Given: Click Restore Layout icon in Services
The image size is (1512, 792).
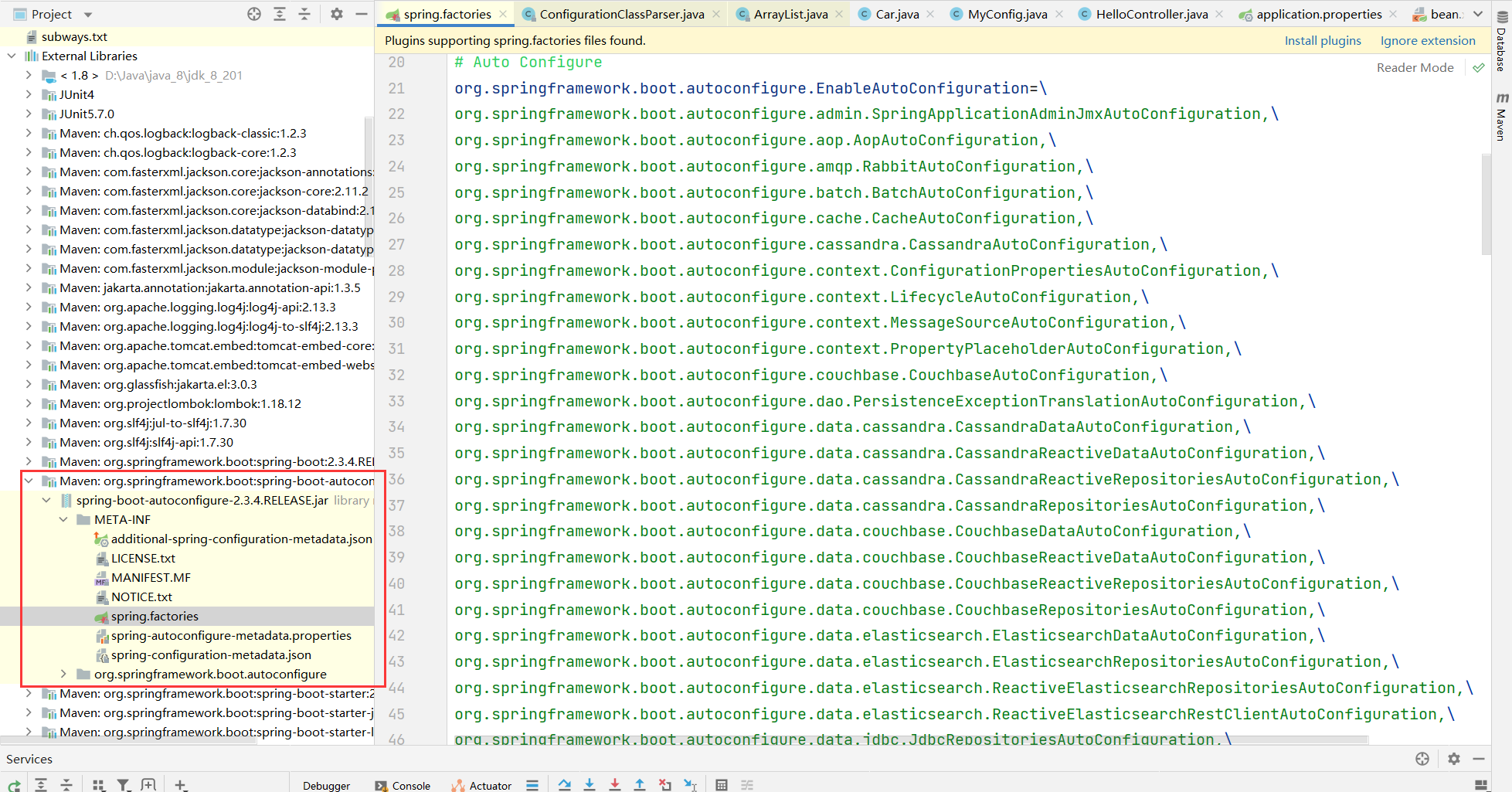Looking at the screenshot, I should (x=1481, y=785).
